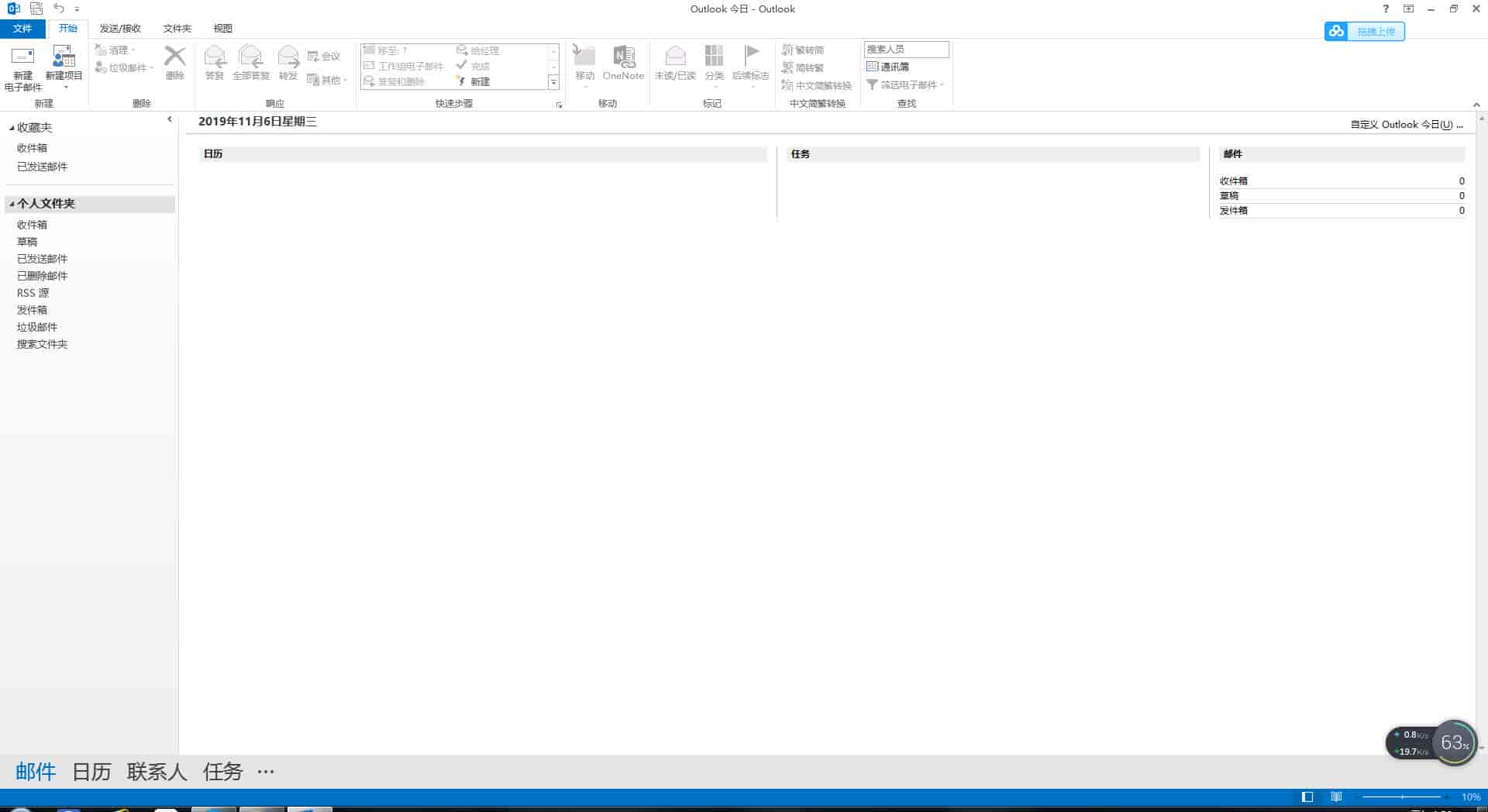Expand the quick steps gallery dropdown
1488x812 pixels.
[553, 82]
